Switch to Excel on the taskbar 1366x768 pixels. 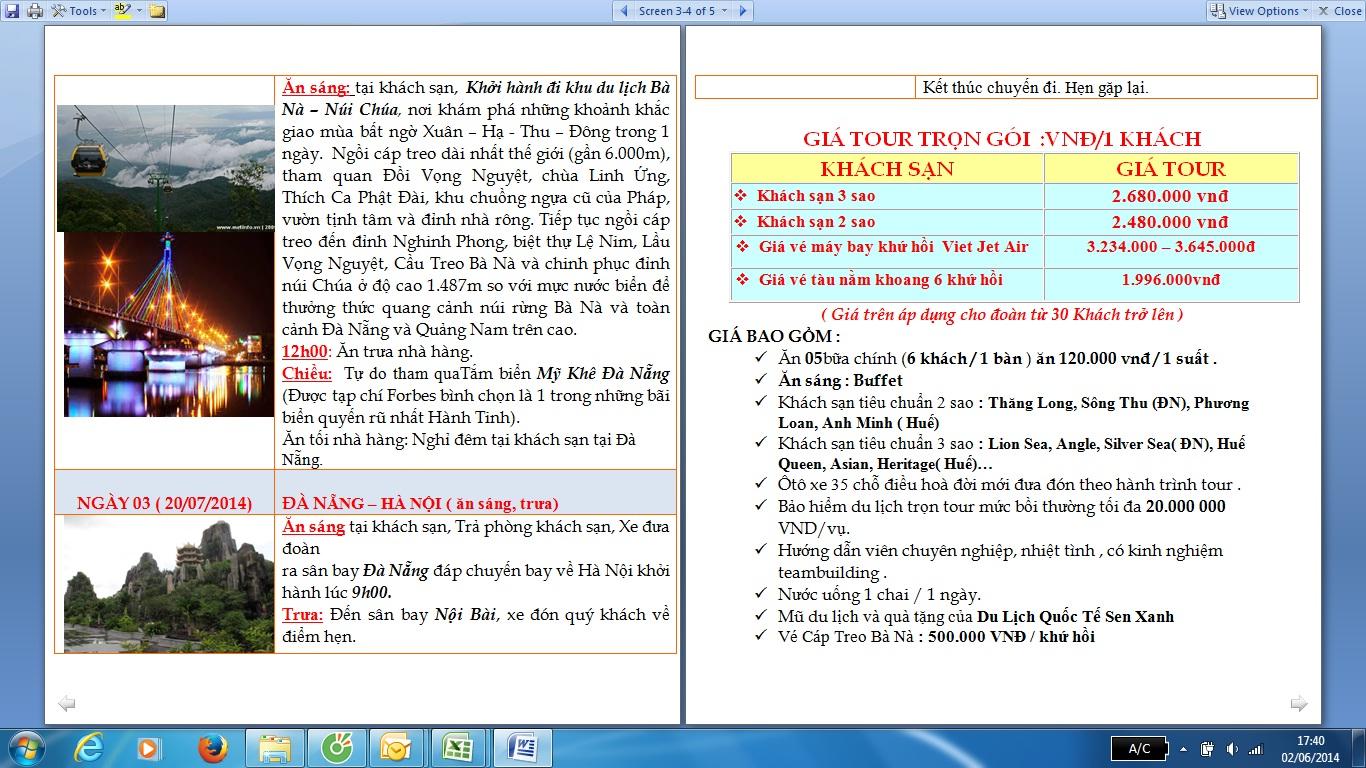tap(458, 748)
